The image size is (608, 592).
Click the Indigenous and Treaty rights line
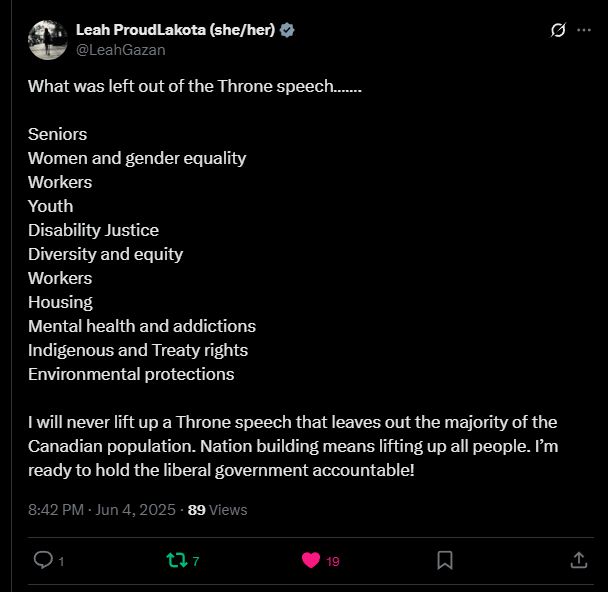click(x=138, y=350)
